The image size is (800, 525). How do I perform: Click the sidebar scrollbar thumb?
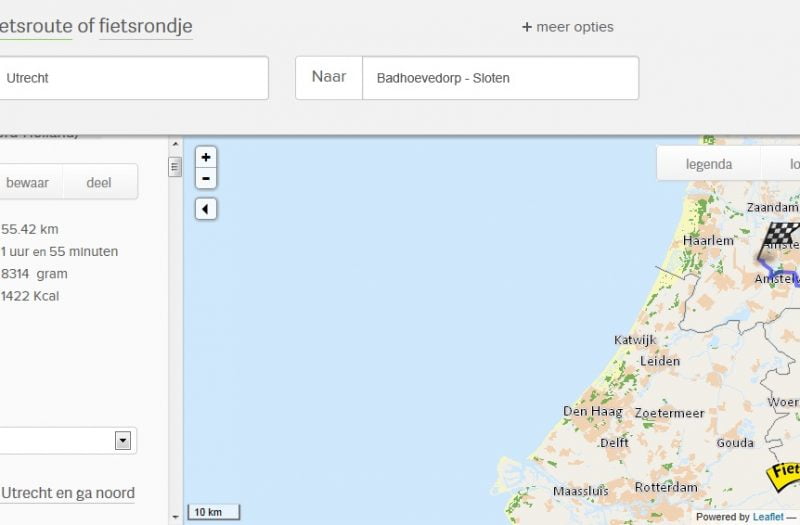175,167
